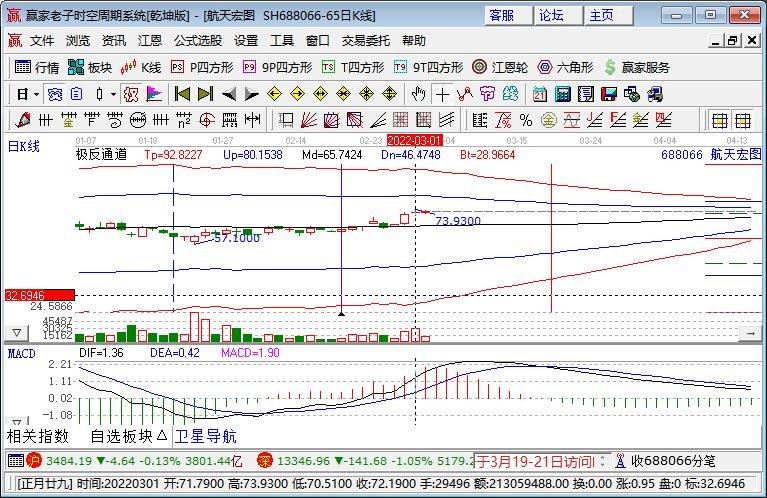Click the 论坛 button
The height and width of the screenshot is (498, 767).
[558, 16]
